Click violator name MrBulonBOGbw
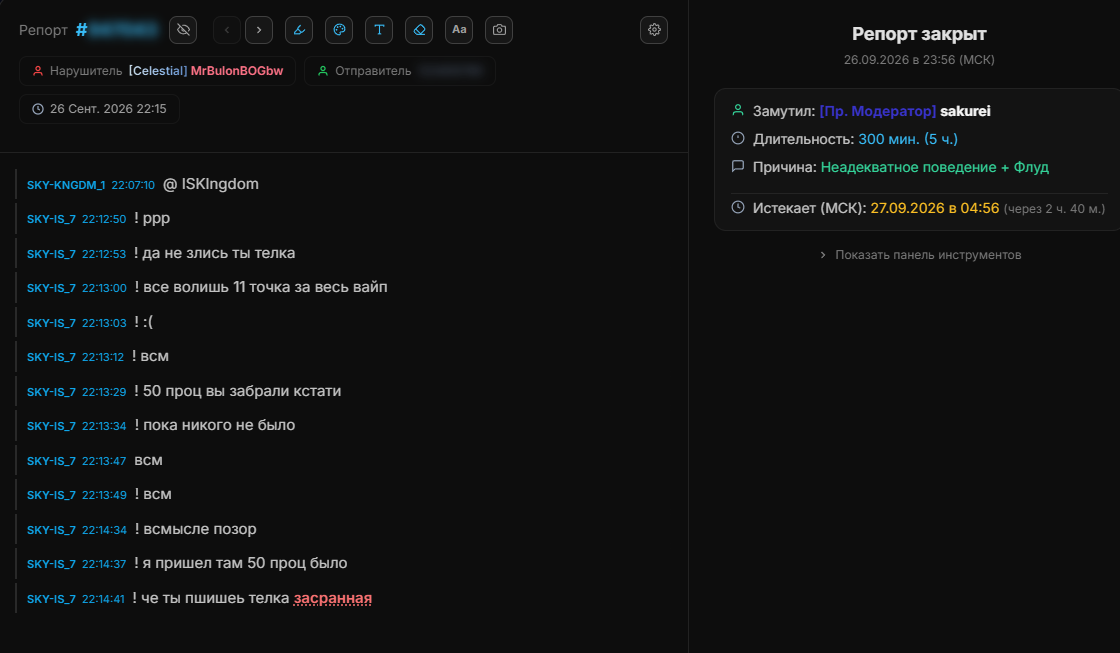Image resolution: width=1120 pixels, height=653 pixels. tap(237, 71)
